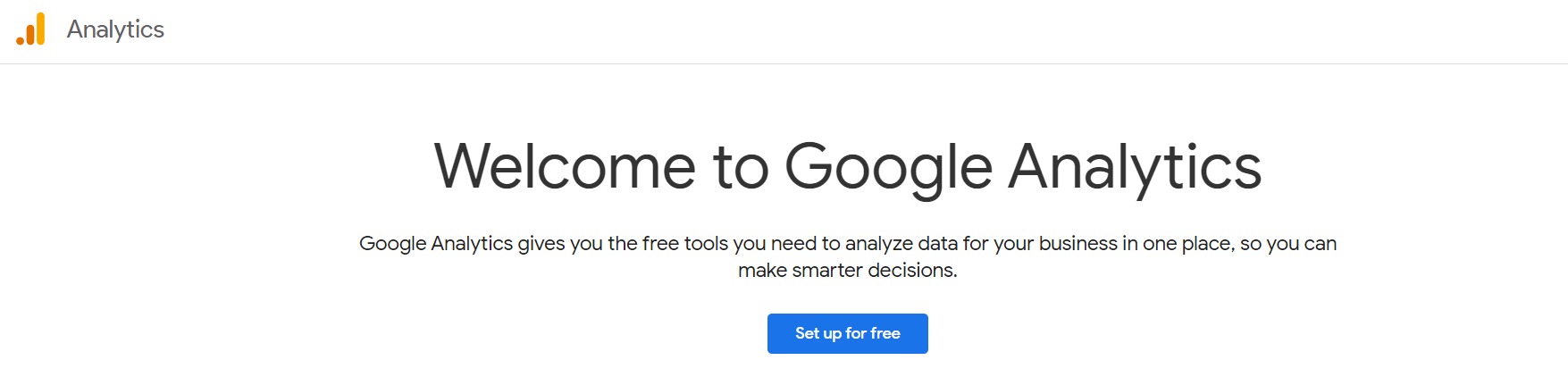1568x377 pixels.
Task: Click the 'Set up' text on blue button
Action: [x=818, y=334]
